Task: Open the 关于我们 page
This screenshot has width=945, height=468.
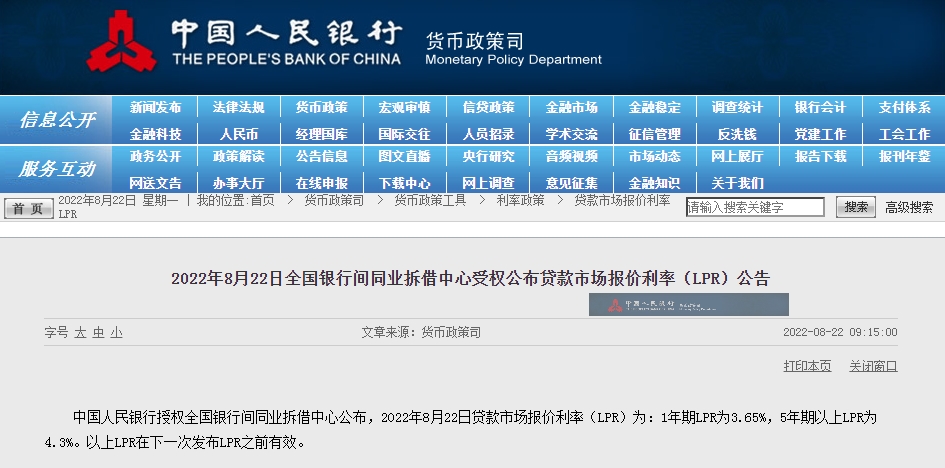Action: coord(737,182)
